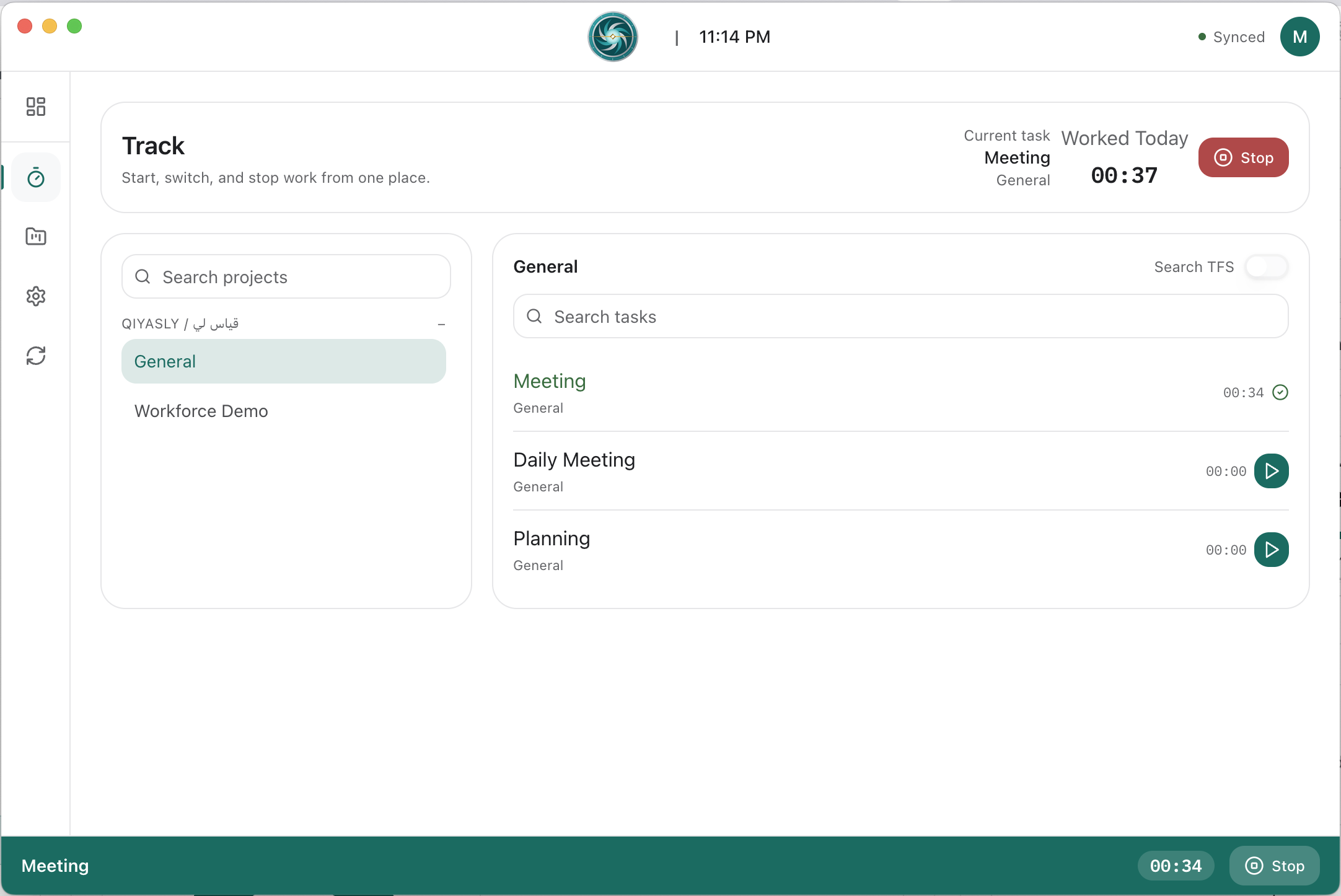
Task: Click the Meeting task title
Action: click(550, 381)
